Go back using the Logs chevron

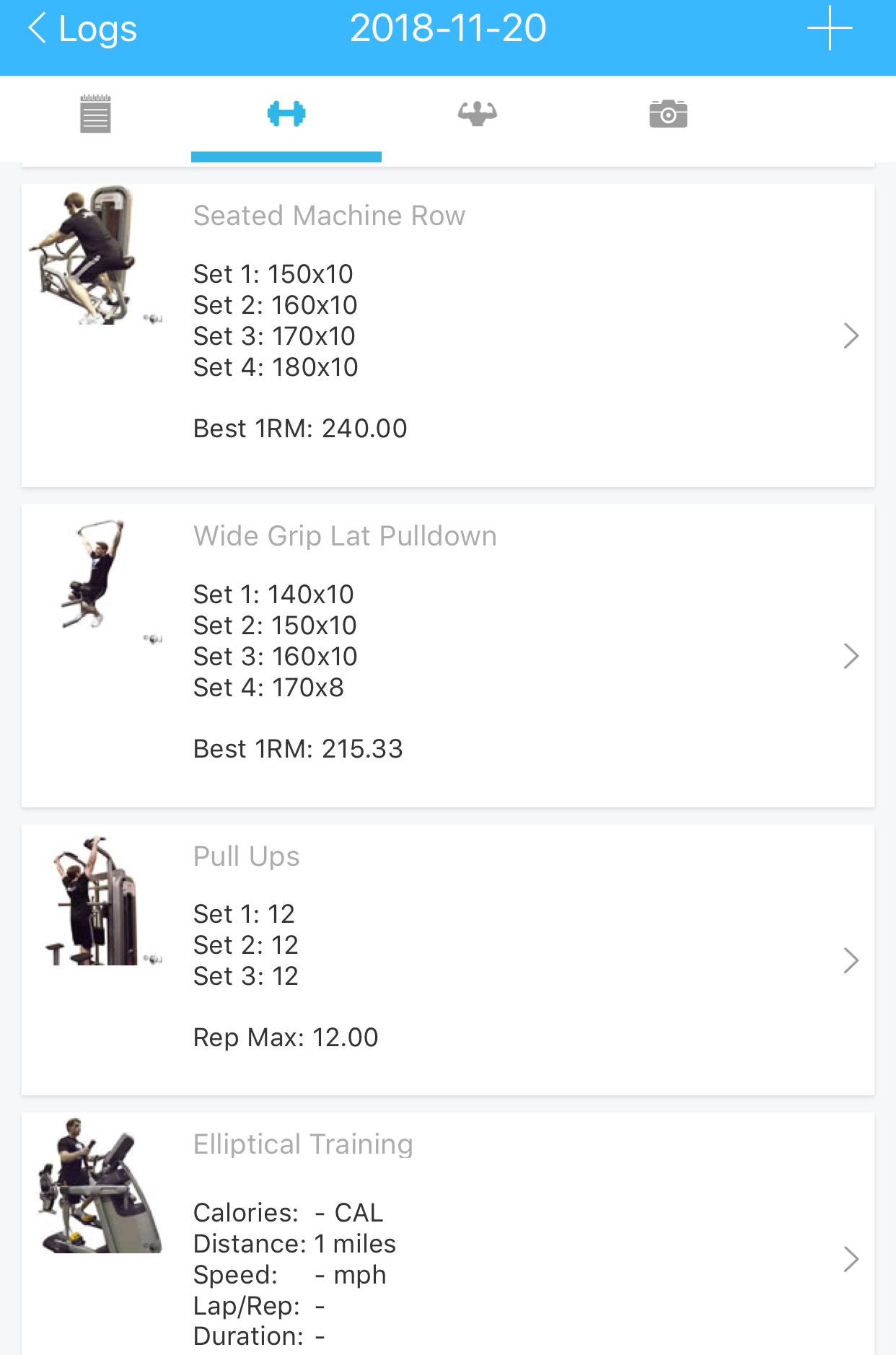point(38,29)
